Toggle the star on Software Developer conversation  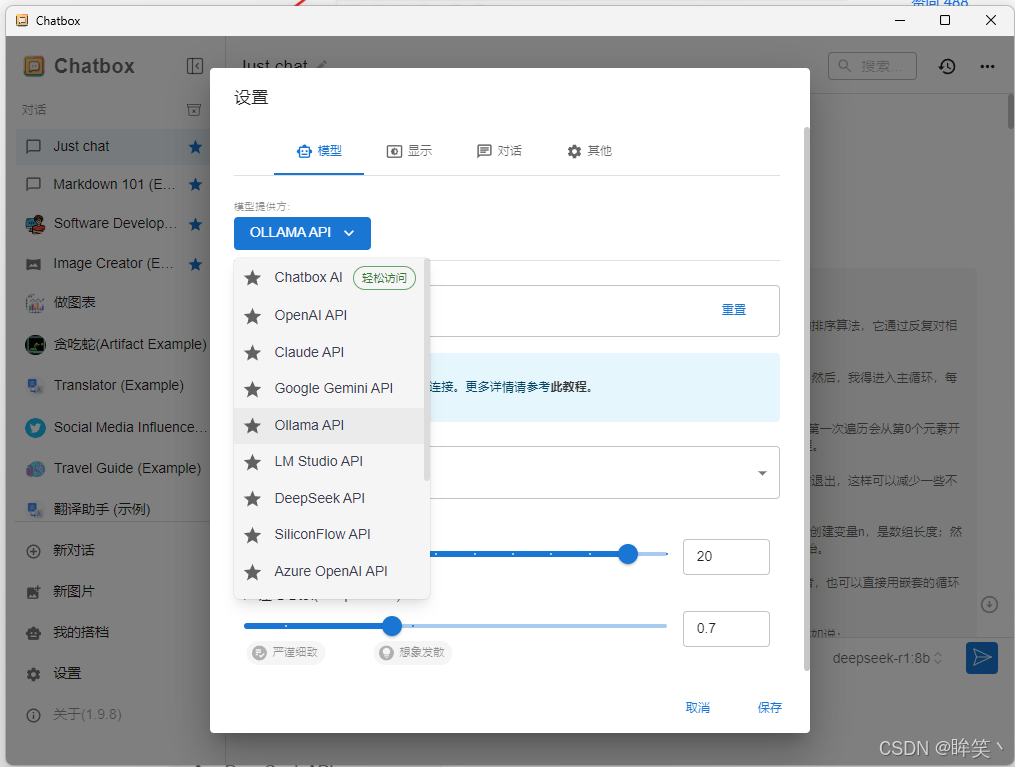(x=195, y=224)
